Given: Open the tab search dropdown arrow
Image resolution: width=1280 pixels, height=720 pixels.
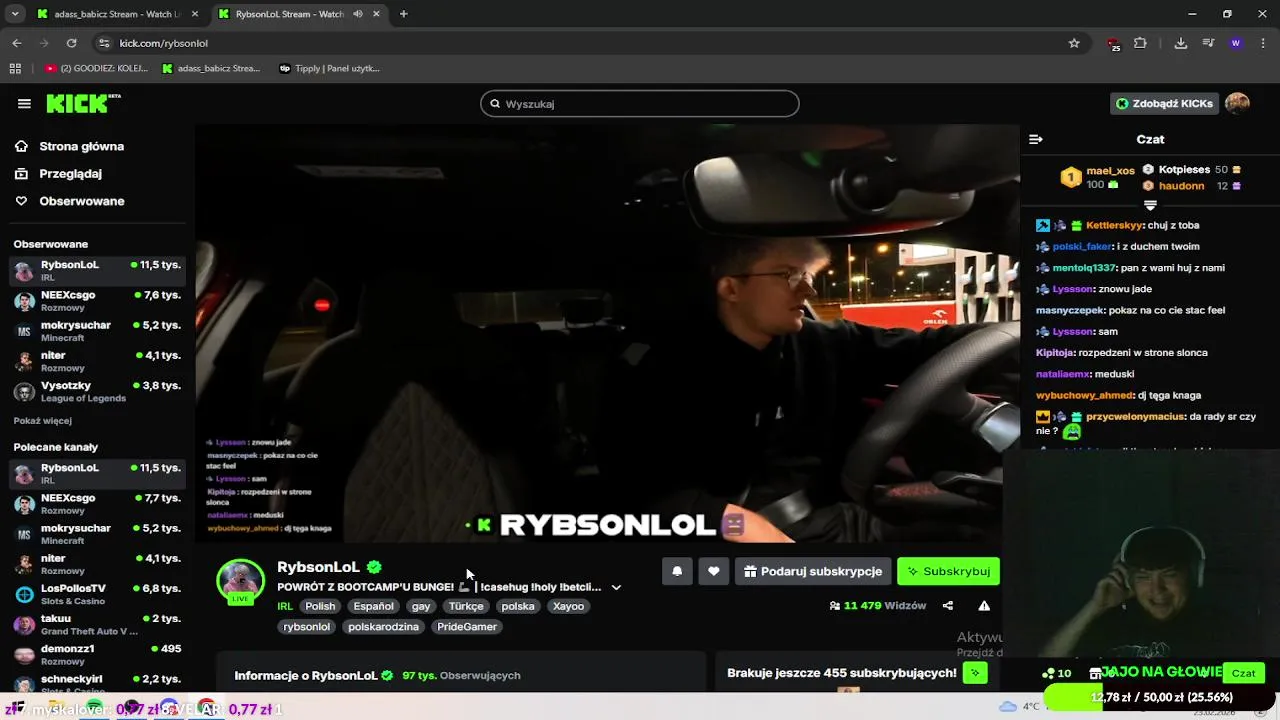Looking at the screenshot, I should point(14,14).
